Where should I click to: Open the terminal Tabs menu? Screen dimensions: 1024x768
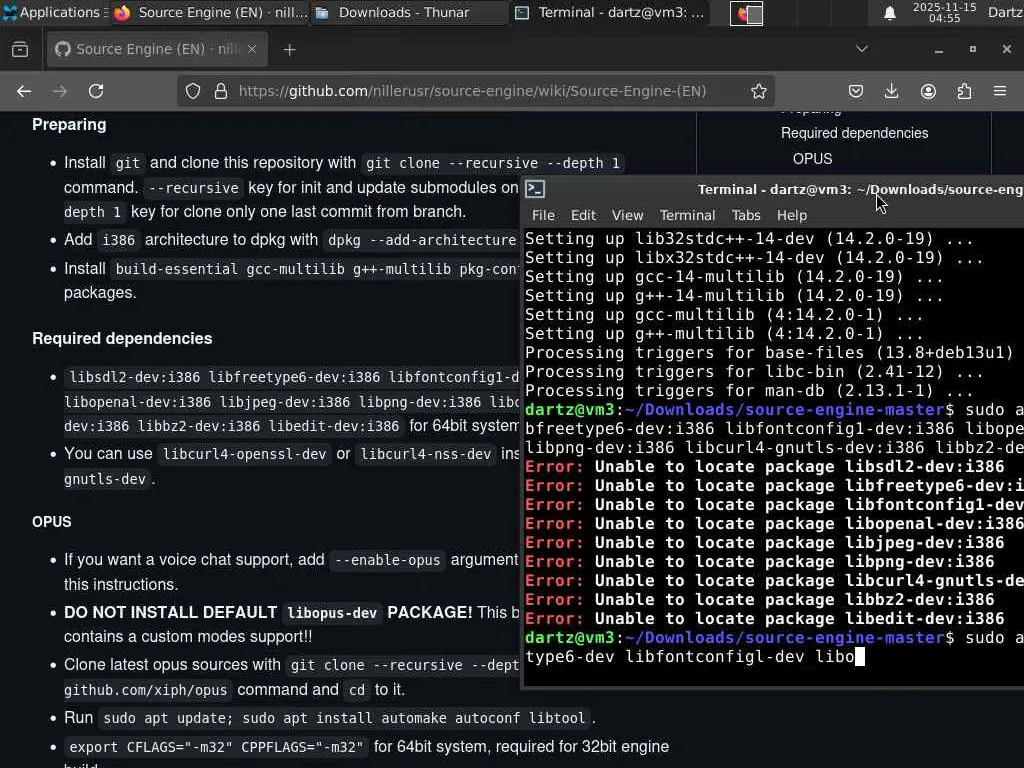pos(746,216)
